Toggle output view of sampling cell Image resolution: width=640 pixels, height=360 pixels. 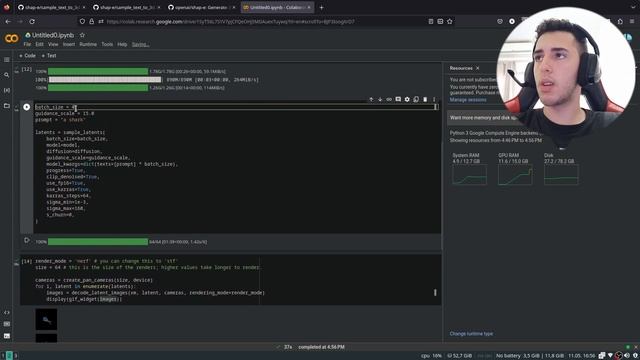click(27, 240)
